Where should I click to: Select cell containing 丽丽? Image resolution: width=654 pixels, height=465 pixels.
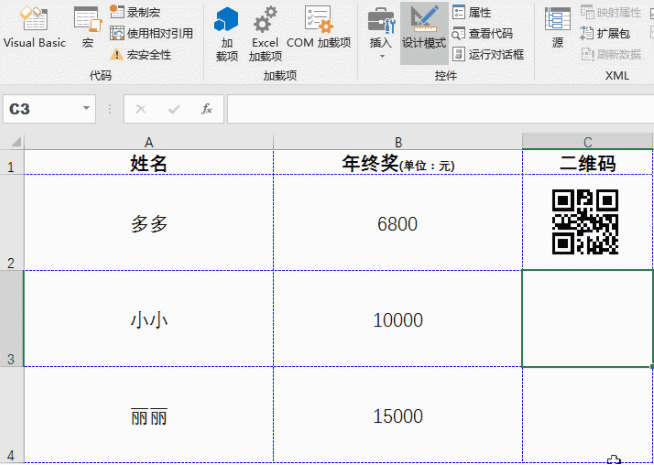click(x=149, y=415)
